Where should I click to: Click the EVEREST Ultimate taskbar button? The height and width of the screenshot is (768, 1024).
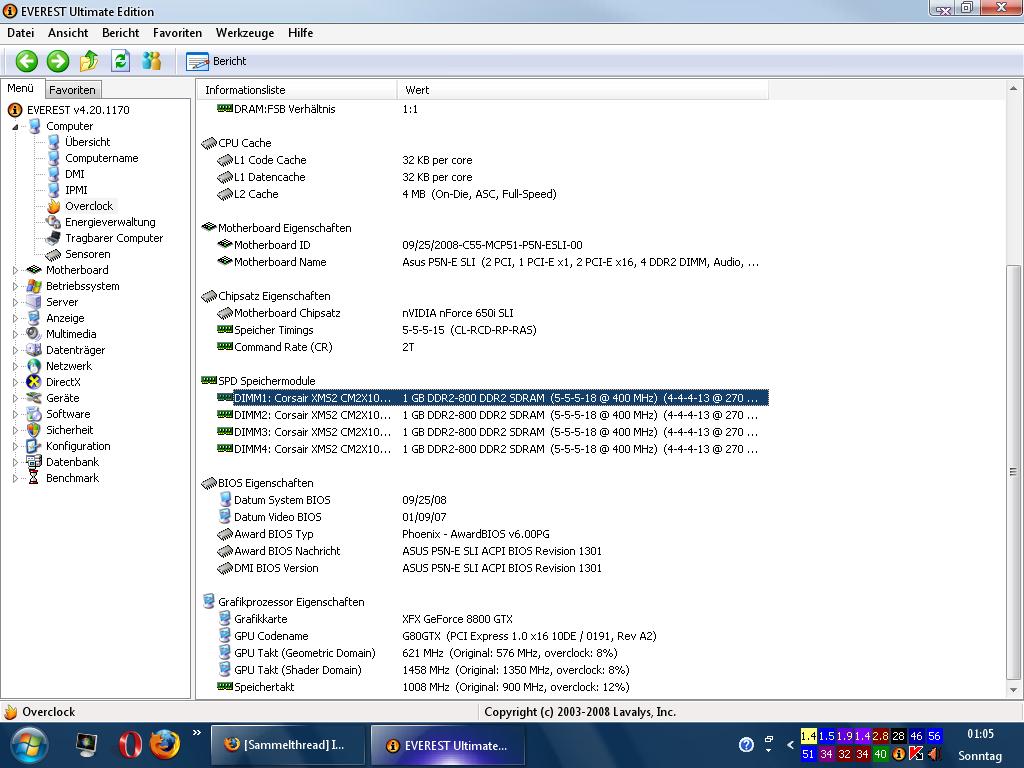tap(447, 745)
